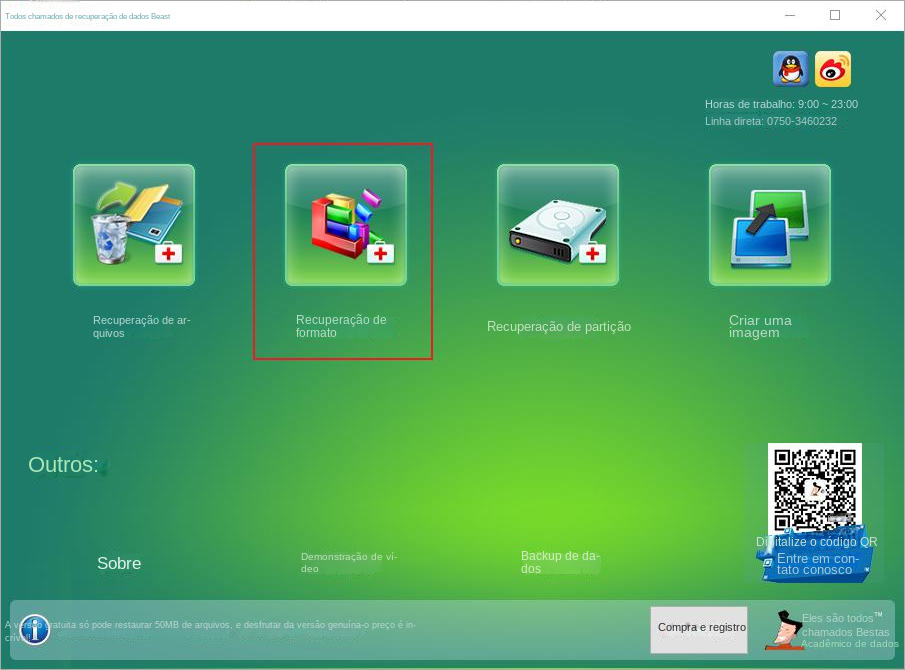
Task: Open the Criar uma imagem tool
Action: click(769, 224)
